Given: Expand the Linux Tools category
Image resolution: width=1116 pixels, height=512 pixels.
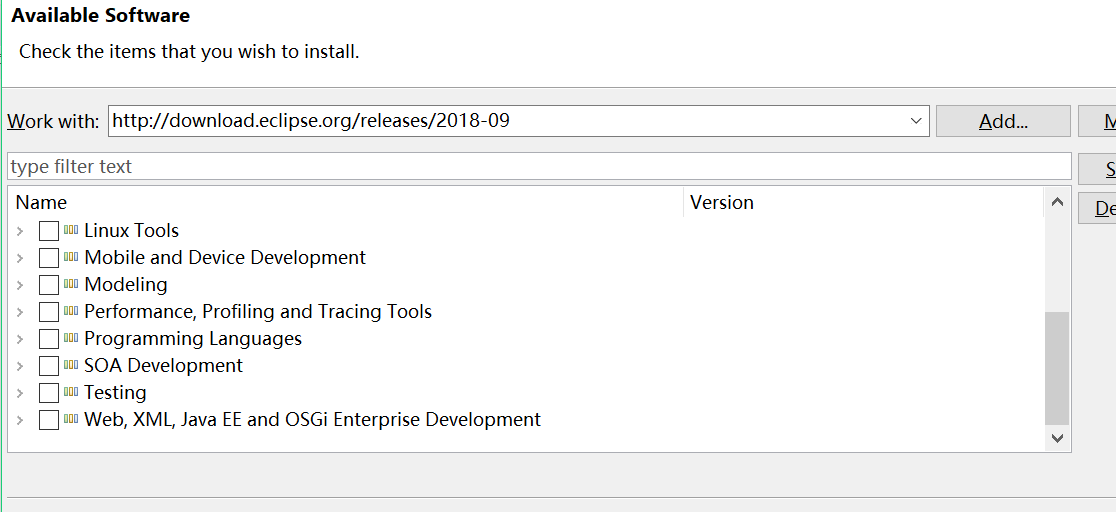Looking at the screenshot, I should click(x=20, y=231).
